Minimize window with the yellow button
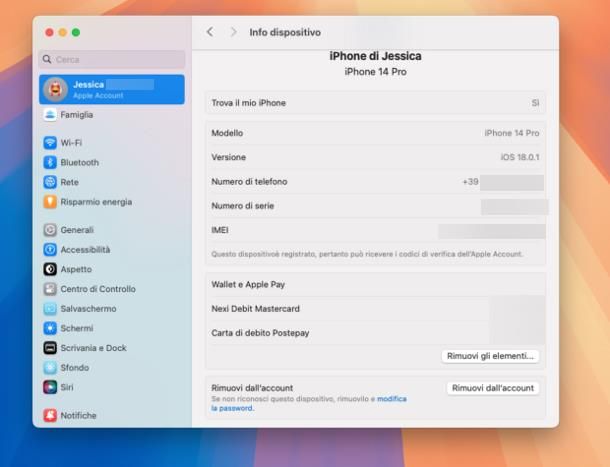610x467 pixels. coord(63,32)
